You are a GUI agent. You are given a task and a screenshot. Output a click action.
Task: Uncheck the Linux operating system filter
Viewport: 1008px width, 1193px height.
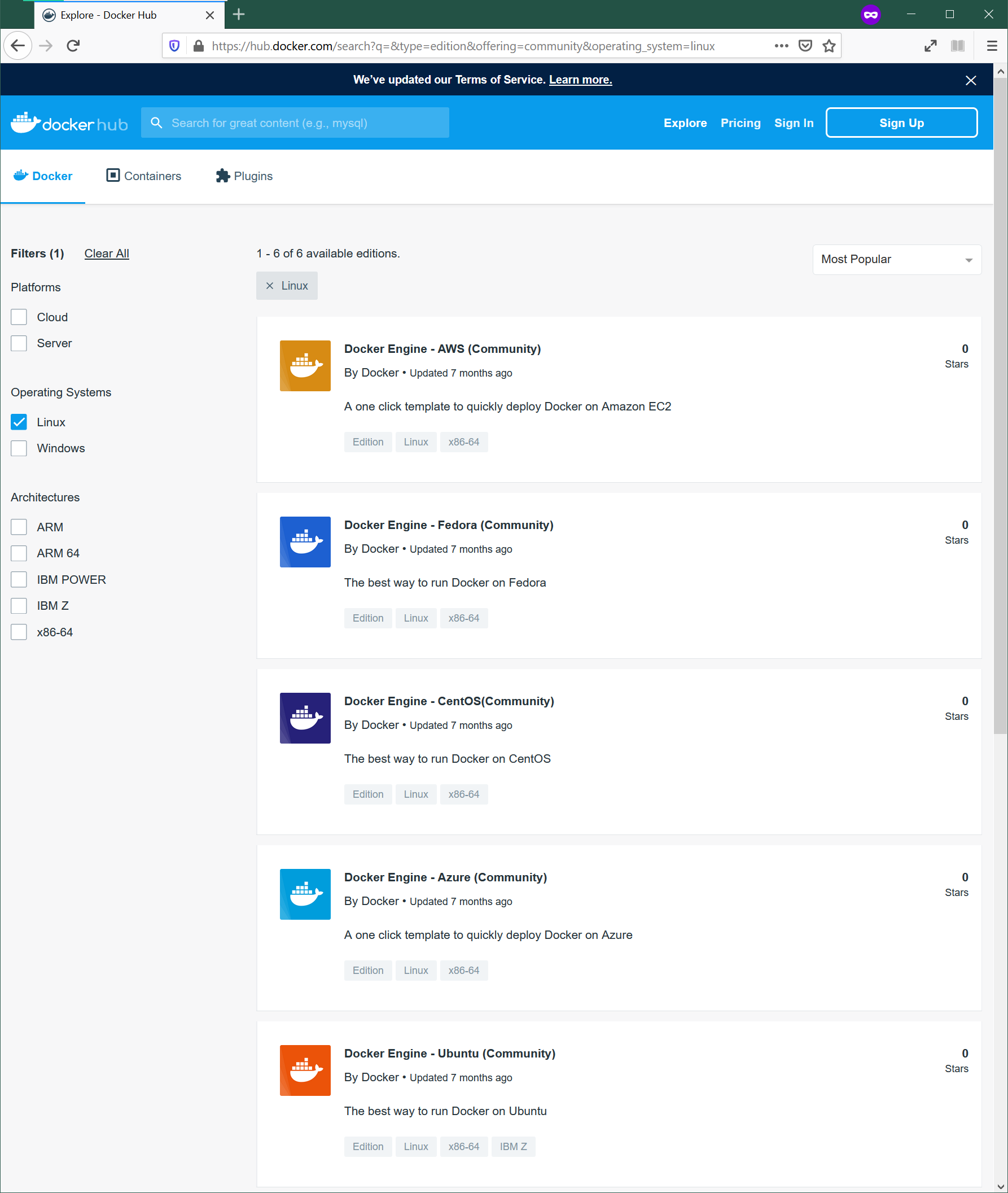click(x=18, y=422)
